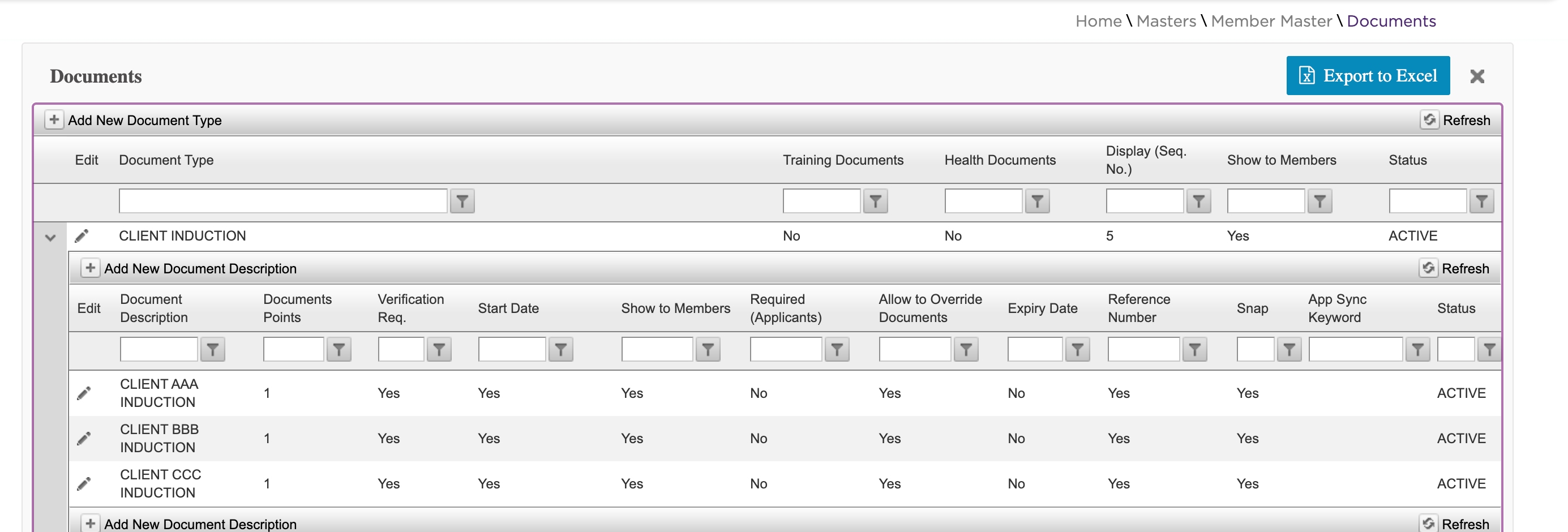The height and width of the screenshot is (532, 1568).
Task: Click filter icon for Snap column
Action: point(1289,349)
